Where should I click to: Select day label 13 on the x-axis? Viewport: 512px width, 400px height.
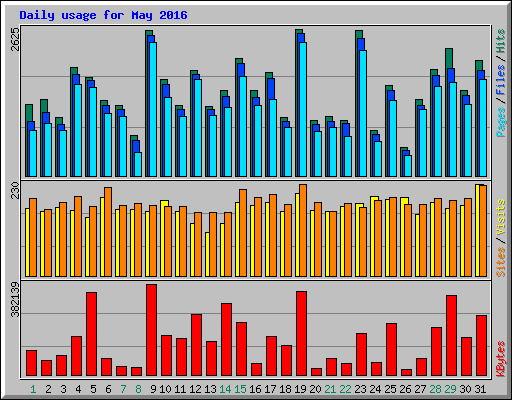click(210, 389)
